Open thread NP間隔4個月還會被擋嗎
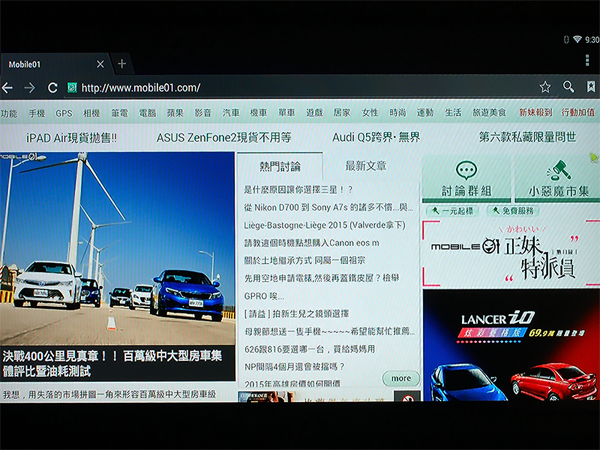Screen dimensions: 600x450 pos(294,367)
